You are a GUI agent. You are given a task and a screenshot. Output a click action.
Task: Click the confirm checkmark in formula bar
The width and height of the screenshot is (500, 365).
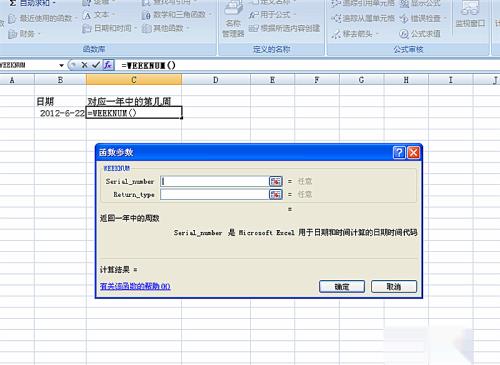click(96, 65)
